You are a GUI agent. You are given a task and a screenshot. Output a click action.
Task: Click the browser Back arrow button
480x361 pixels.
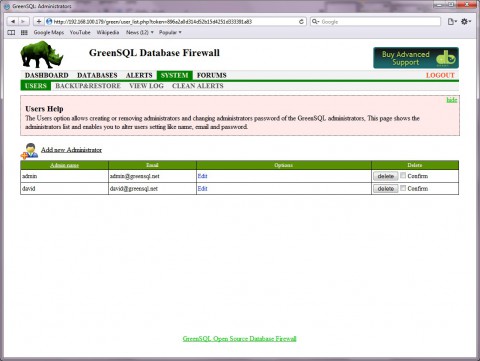click(12, 22)
